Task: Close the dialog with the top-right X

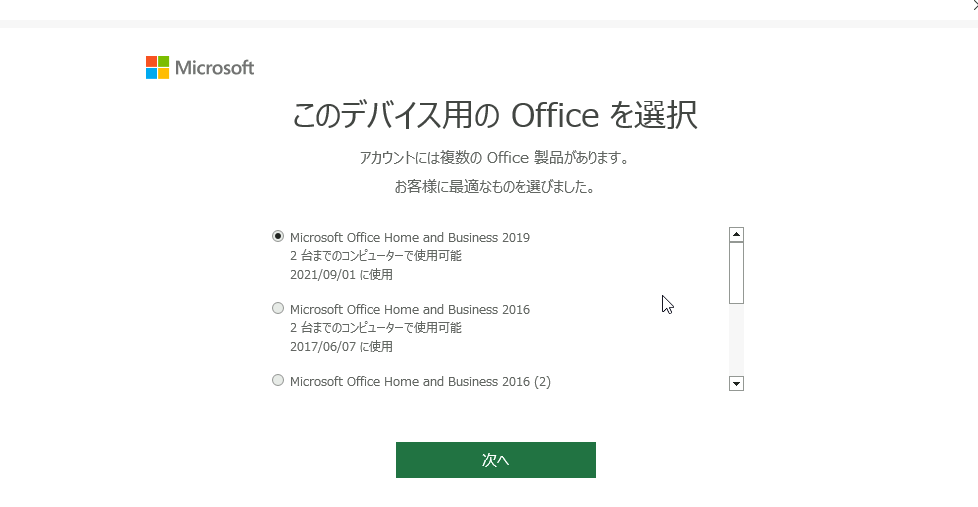Action: coord(974,6)
